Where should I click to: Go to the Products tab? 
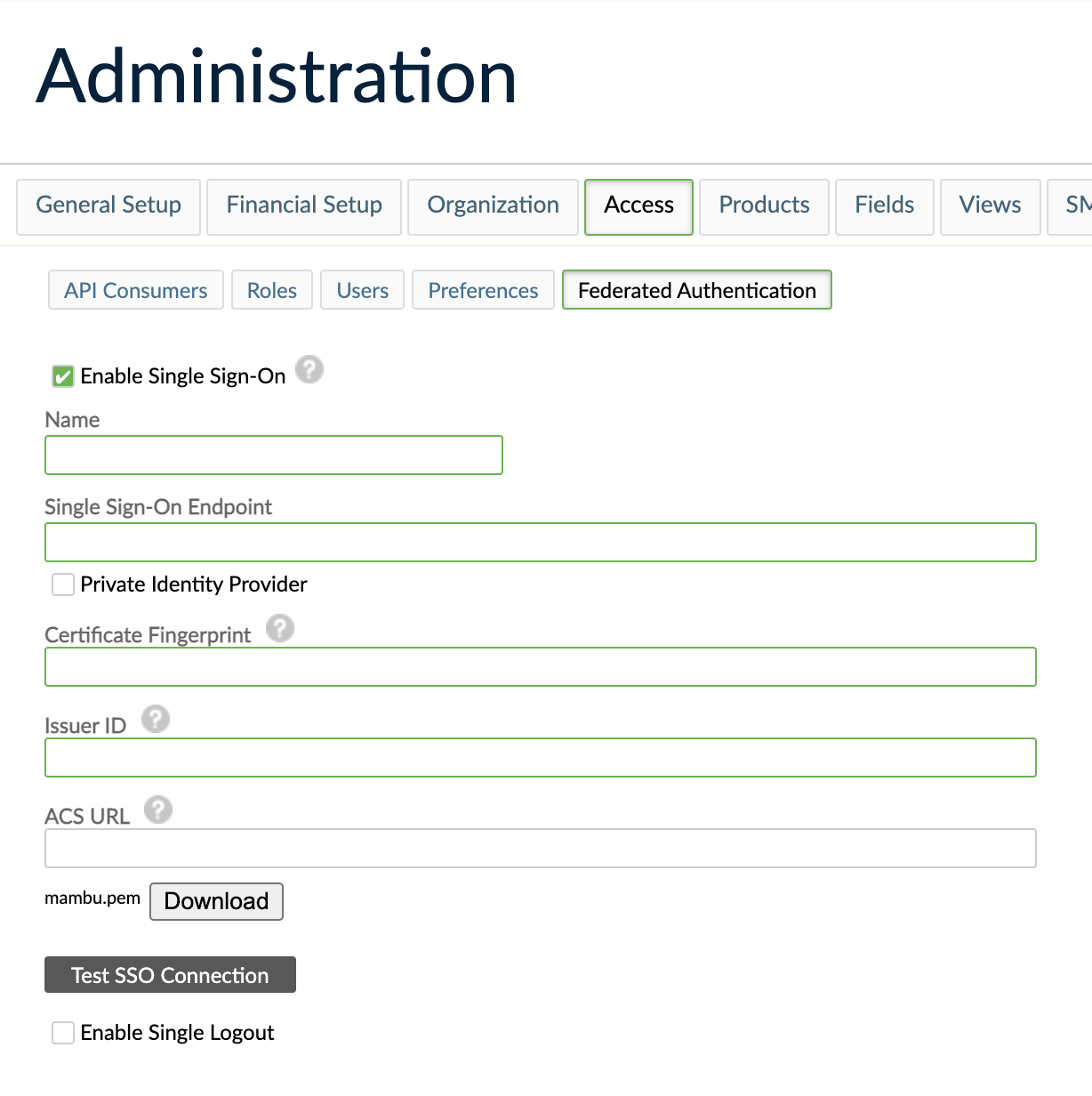(763, 205)
